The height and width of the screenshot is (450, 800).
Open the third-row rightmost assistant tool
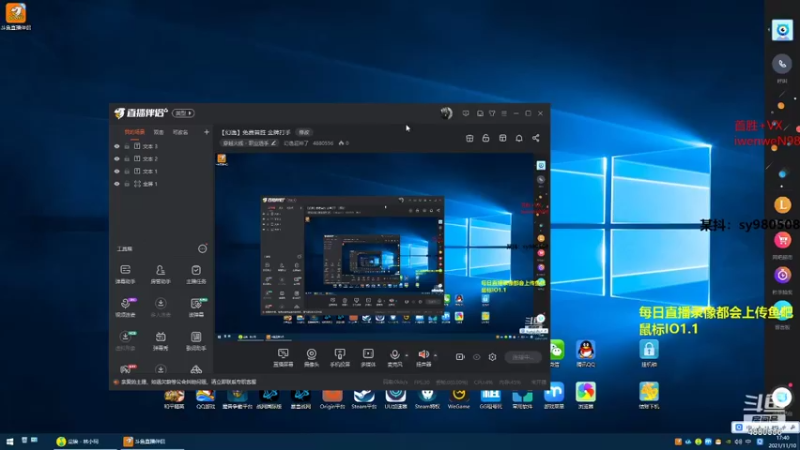pyautogui.click(x=196, y=341)
